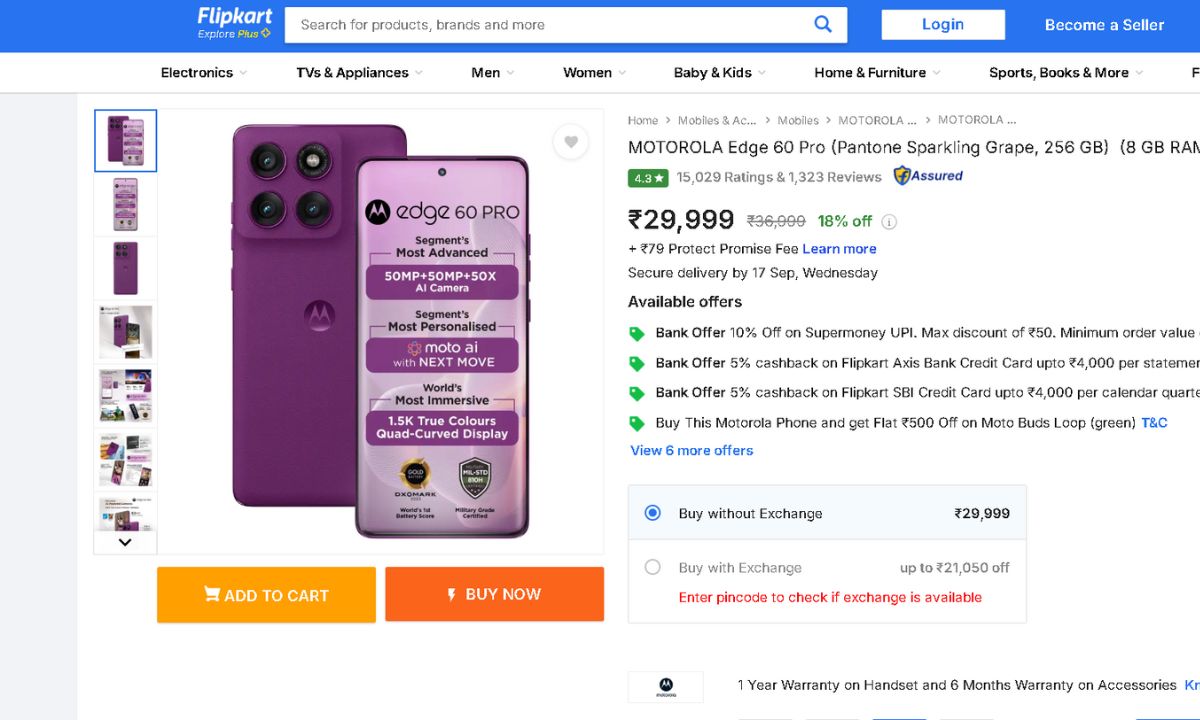1200x720 pixels.
Task: Open the TVs & Appliances dropdown
Action: 359,73
